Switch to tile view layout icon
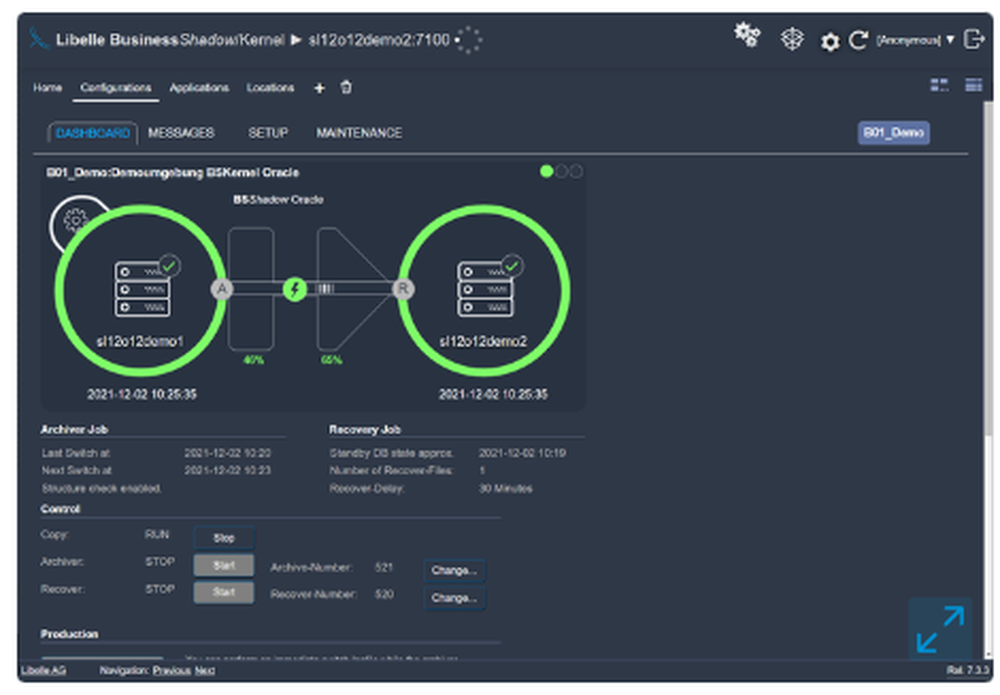 tap(939, 85)
